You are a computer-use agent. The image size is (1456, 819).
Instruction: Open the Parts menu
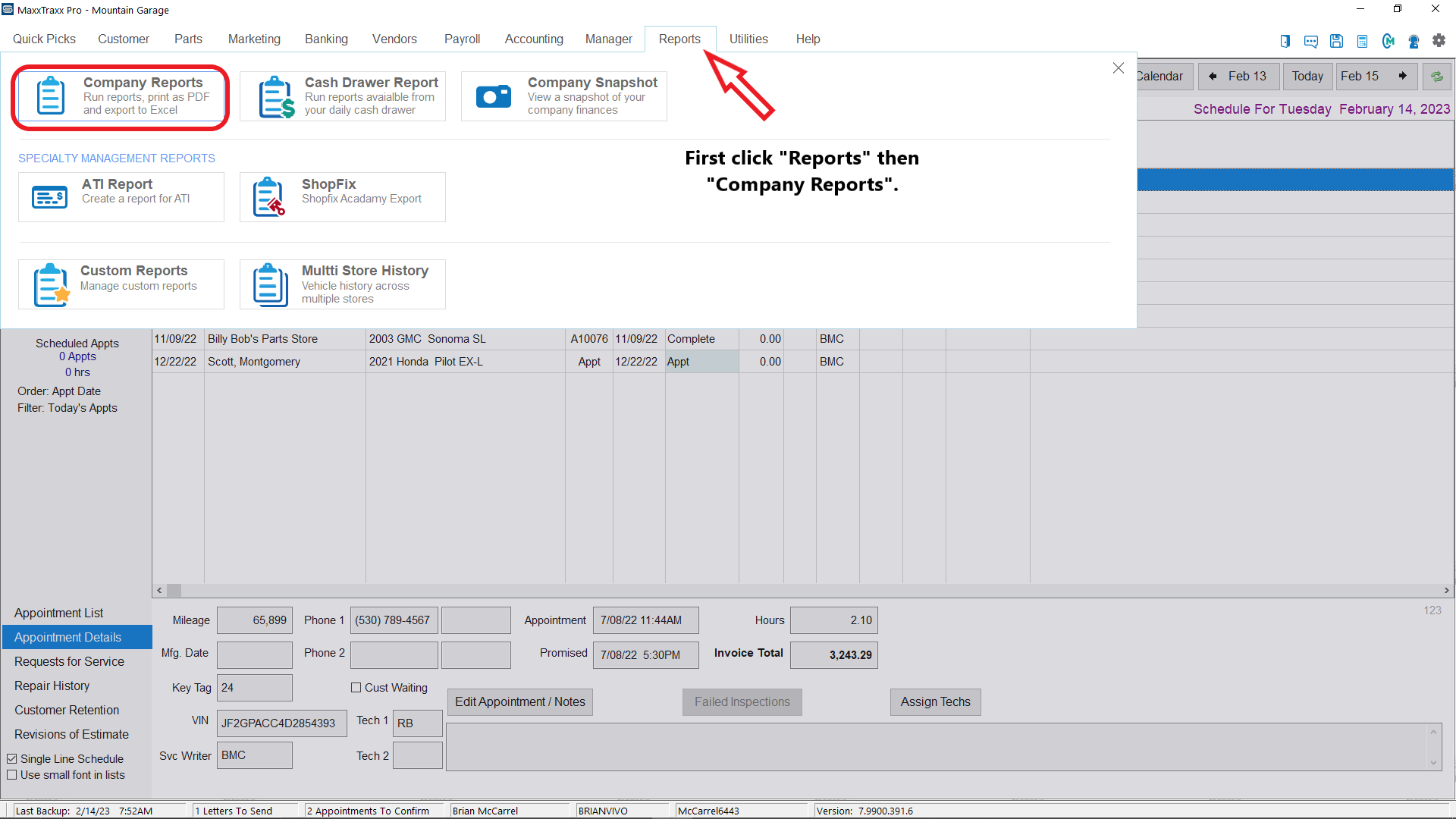coord(188,39)
